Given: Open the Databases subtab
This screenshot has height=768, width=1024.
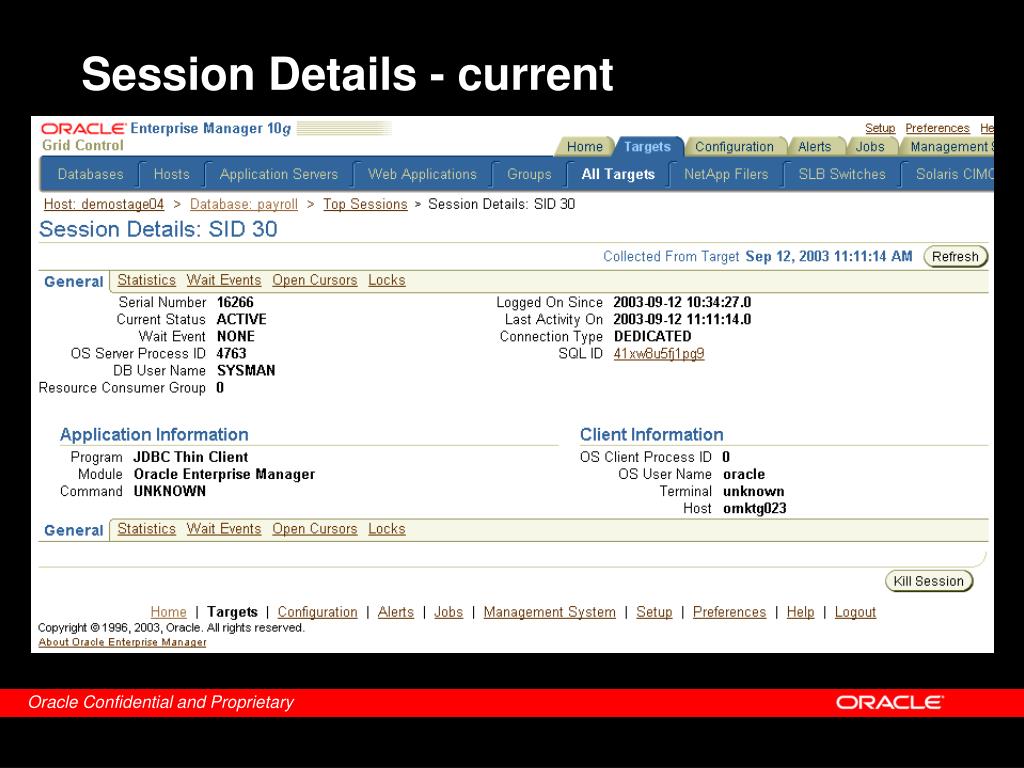Looking at the screenshot, I should [90, 174].
